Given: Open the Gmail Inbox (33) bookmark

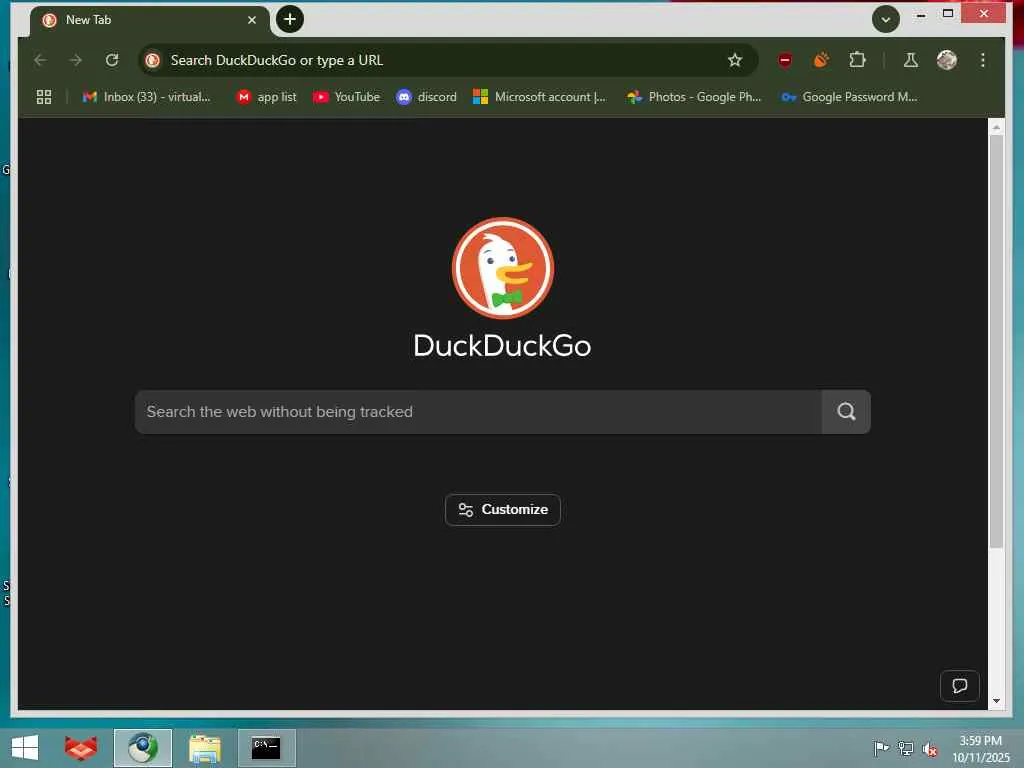Looking at the screenshot, I should [x=146, y=97].
